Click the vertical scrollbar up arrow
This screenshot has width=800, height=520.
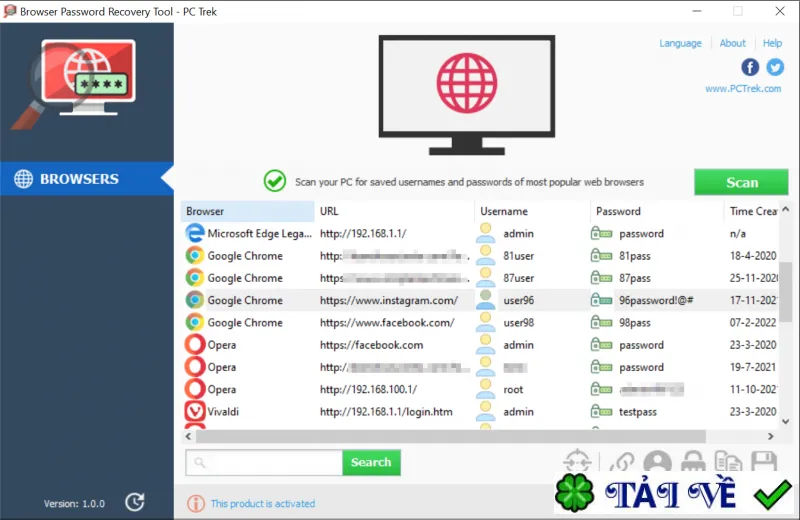[x=785, y=209]
